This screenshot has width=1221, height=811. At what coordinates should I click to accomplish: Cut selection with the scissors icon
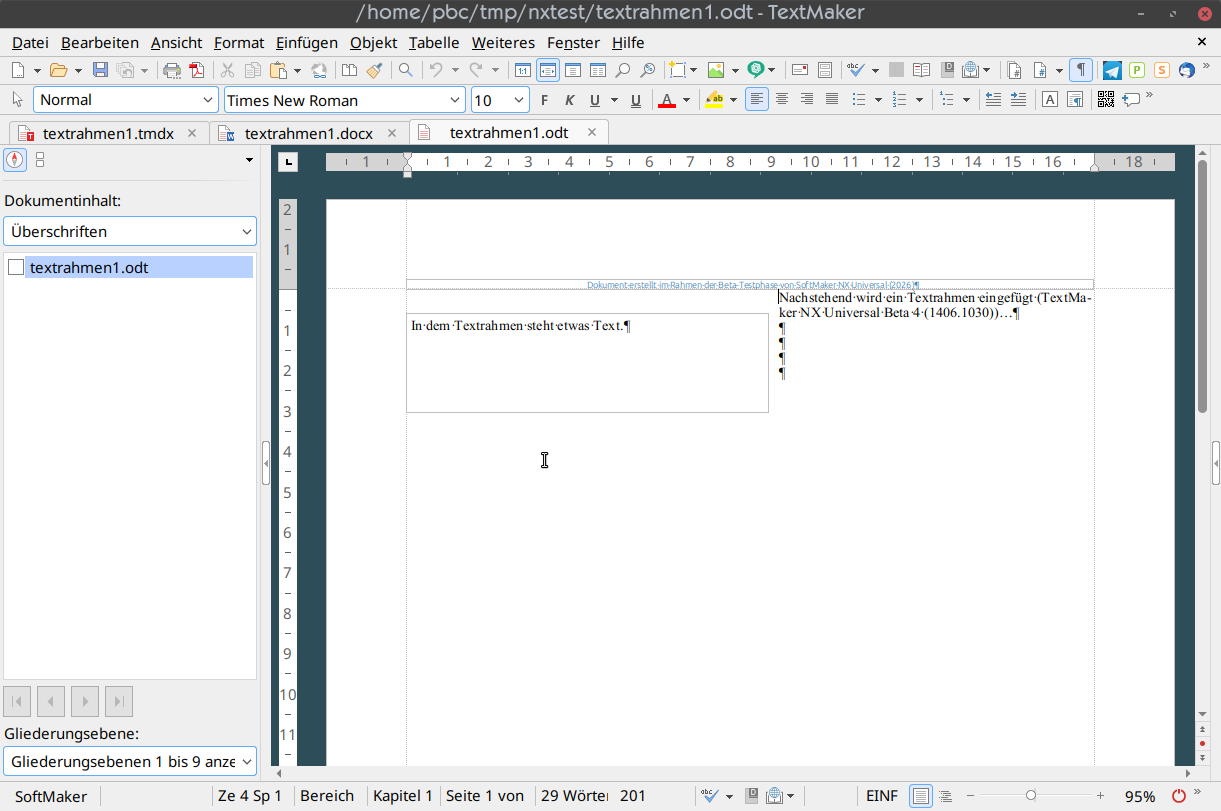[227, 70]
